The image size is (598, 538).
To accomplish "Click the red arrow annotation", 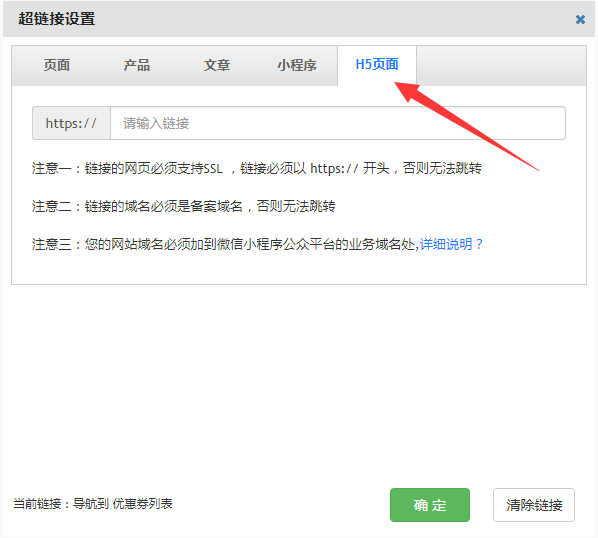I will [466, 126].
